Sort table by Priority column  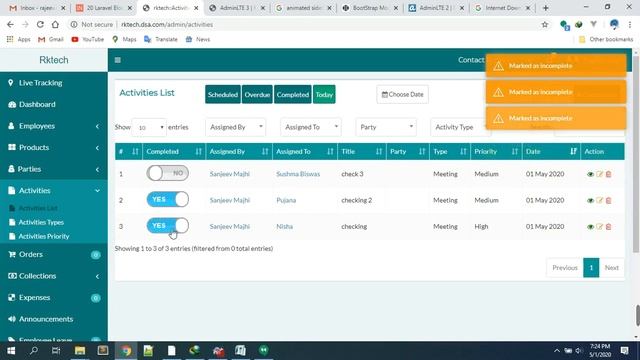[x=496, y=151]
